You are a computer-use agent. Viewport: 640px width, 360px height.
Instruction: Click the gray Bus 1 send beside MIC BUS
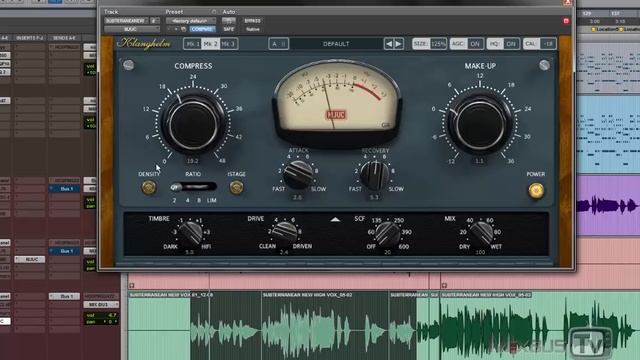point(64,296)
